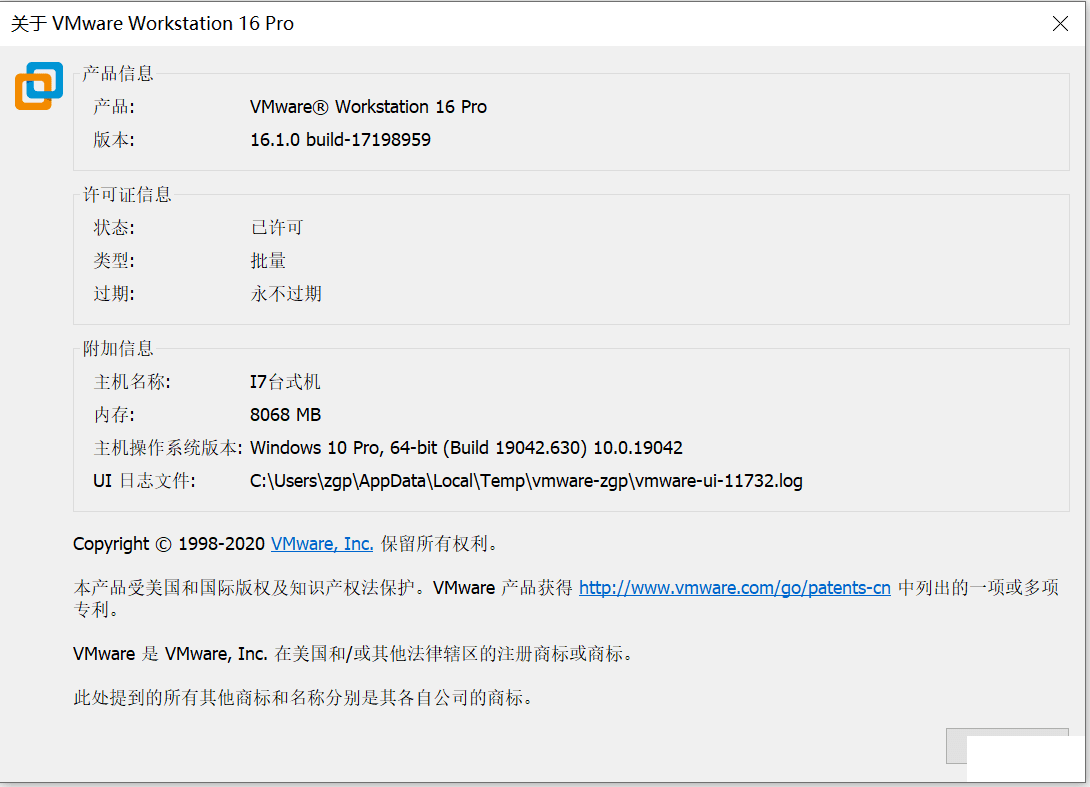The image size is (1090, 787).
Task: Click the 附加信息 group heading
Action: 117,348
